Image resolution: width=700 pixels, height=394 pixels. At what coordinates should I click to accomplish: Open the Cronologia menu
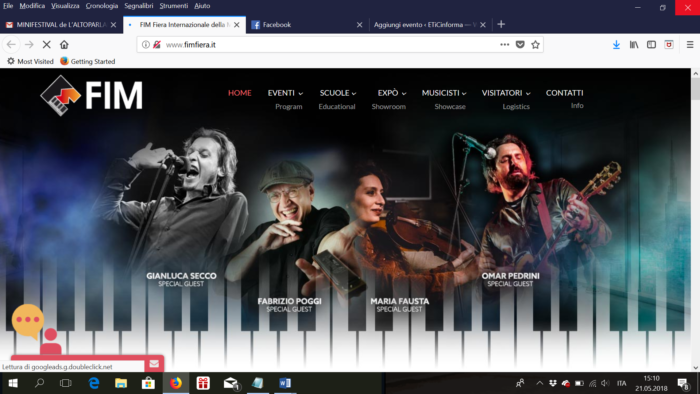(x=102, y=6)
